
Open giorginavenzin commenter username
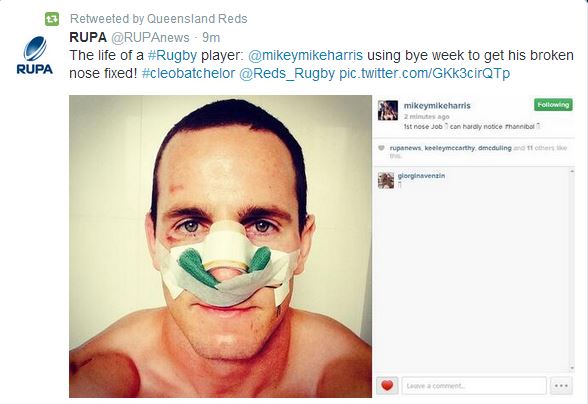point(421,176)
